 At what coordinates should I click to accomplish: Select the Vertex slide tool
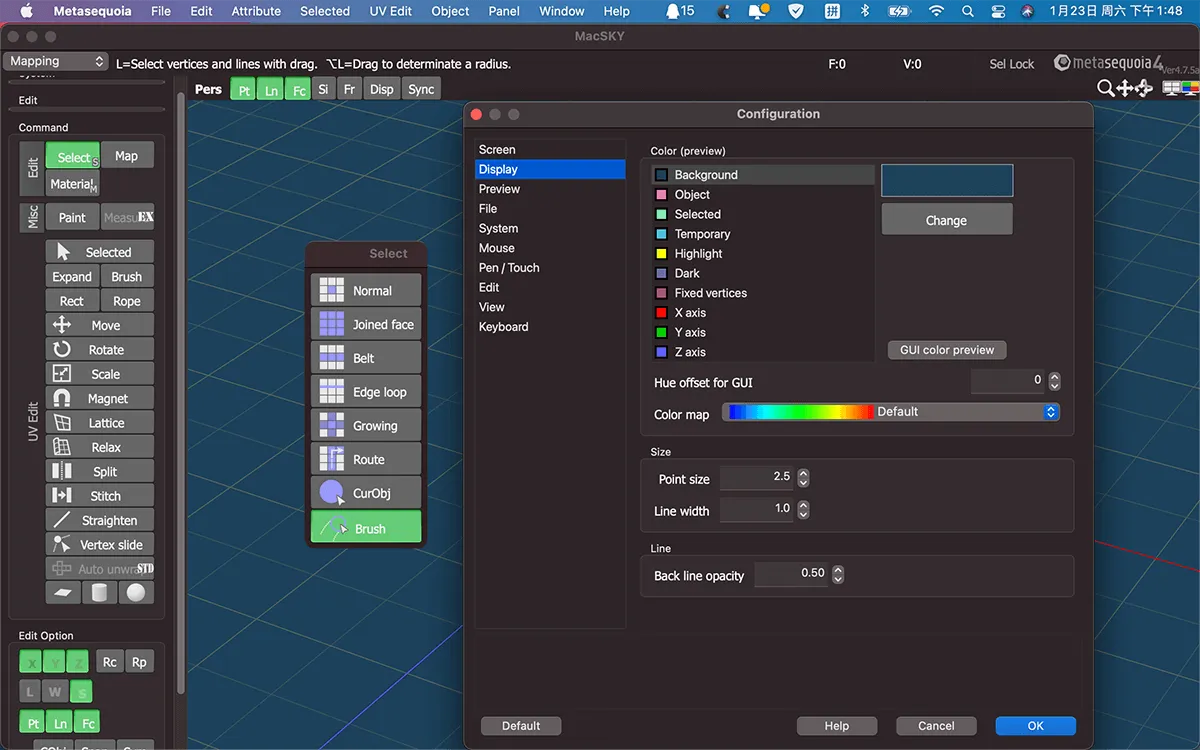[100, 545]
